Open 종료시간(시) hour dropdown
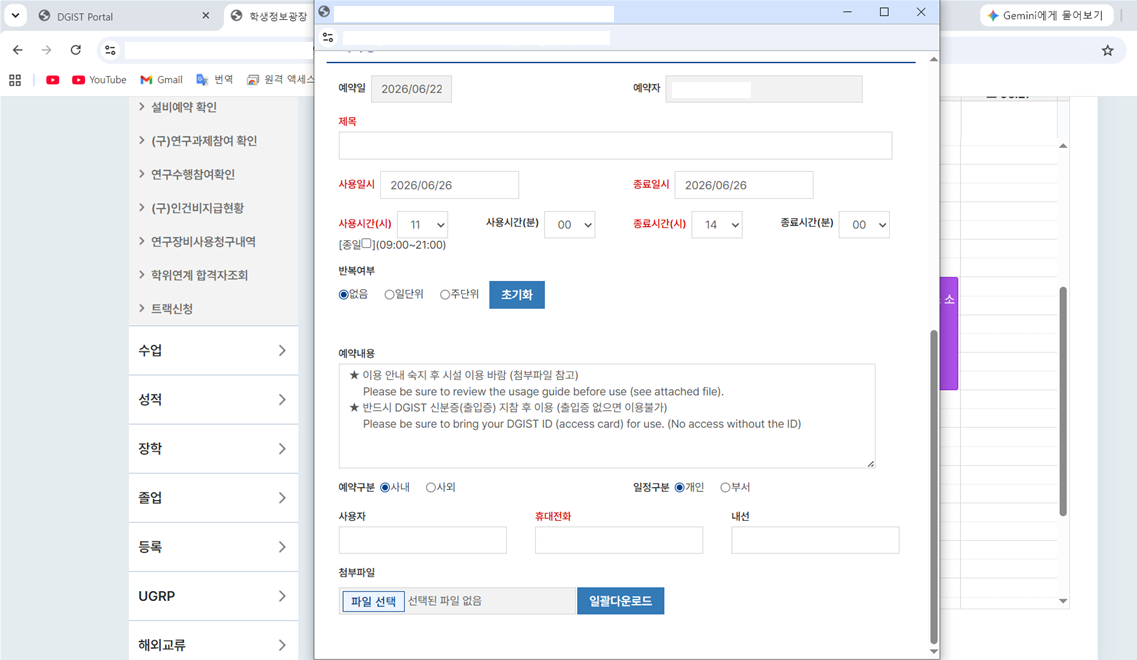Viewport: 1137px width, 660px height. tap(717, 225)
